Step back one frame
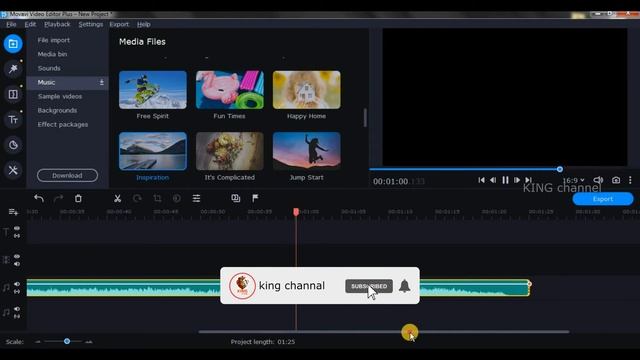The image size is (640, 360). coord(493,180)
